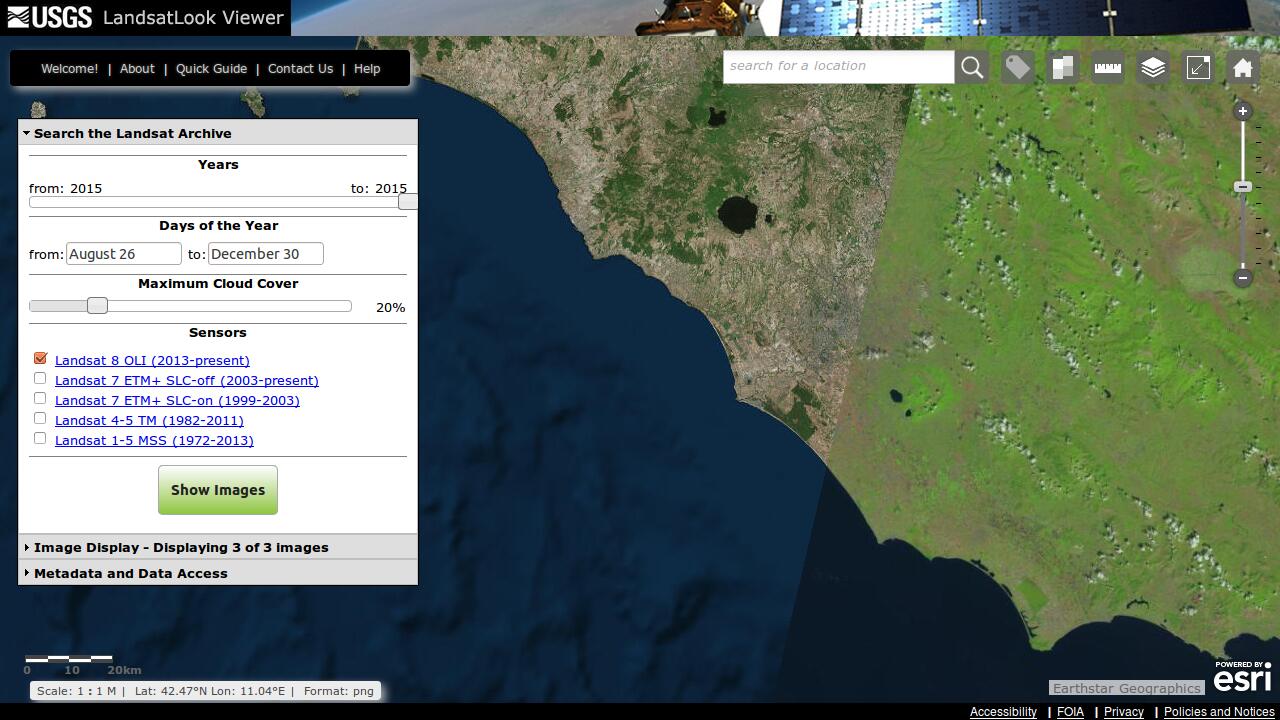
Task: Open the FOIA footer link
Action: coord(1070,712)
